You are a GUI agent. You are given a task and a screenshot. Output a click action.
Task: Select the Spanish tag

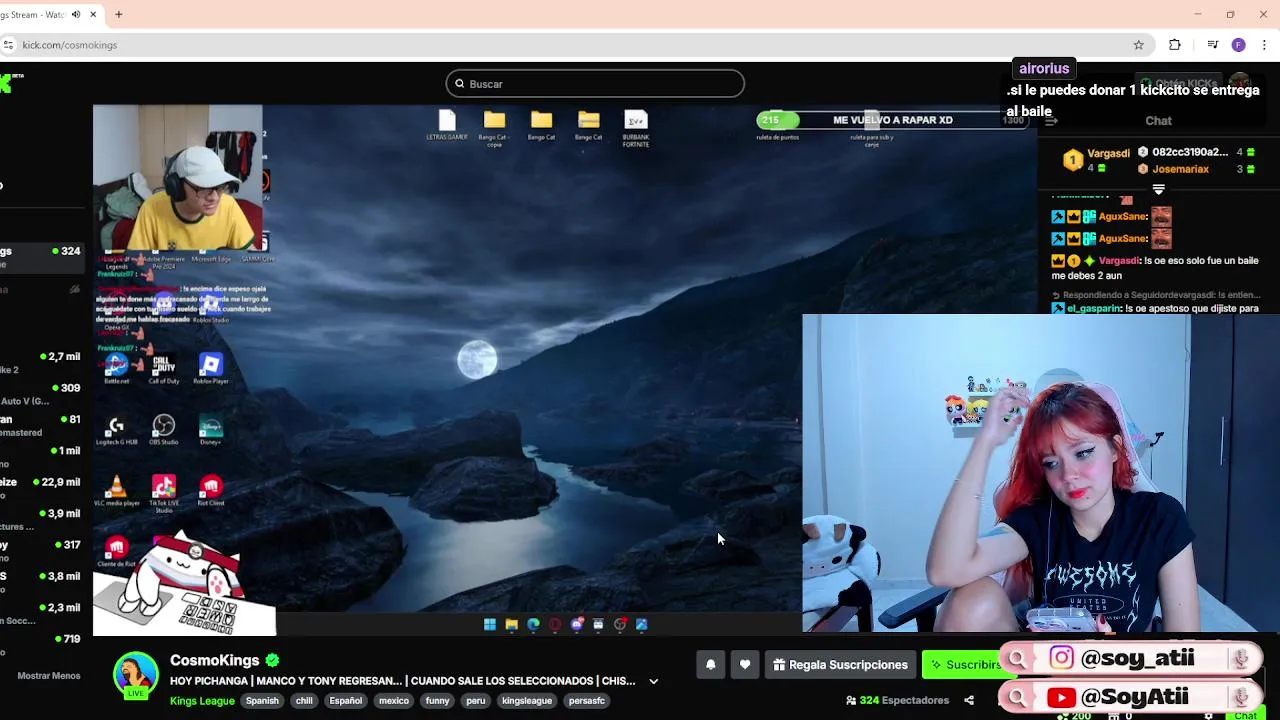[x=262, y=701]
